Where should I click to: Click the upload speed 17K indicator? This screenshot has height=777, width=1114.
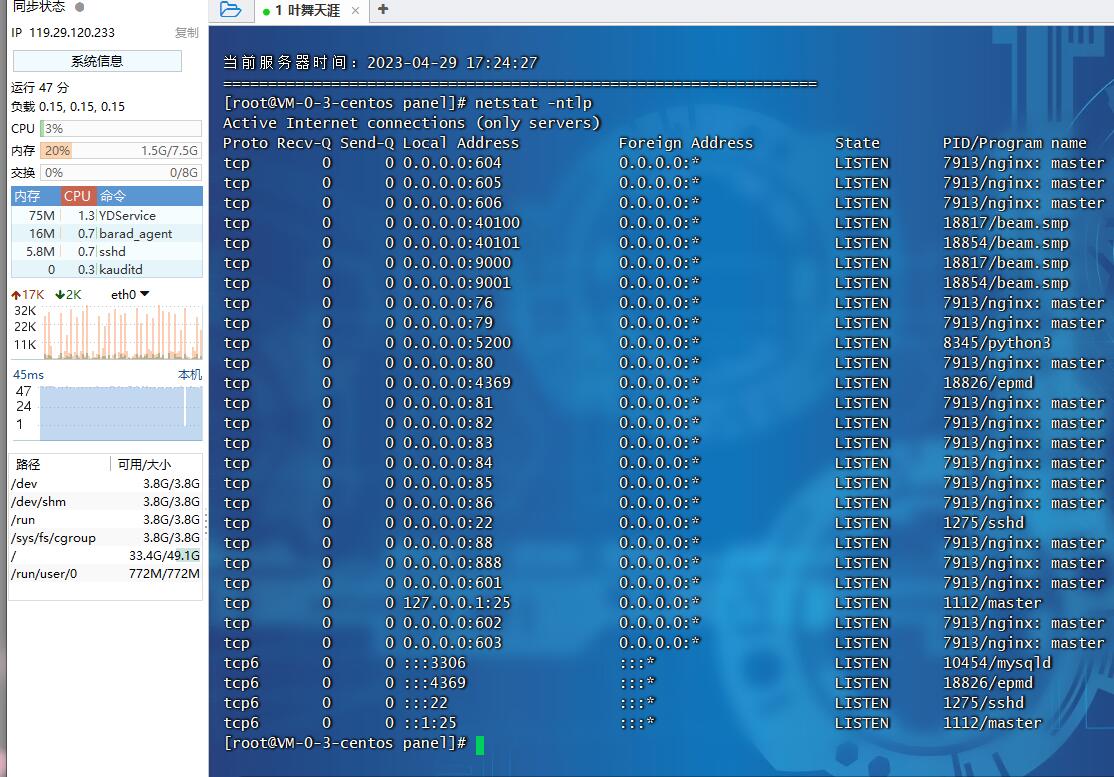click(x=28, y=294)
